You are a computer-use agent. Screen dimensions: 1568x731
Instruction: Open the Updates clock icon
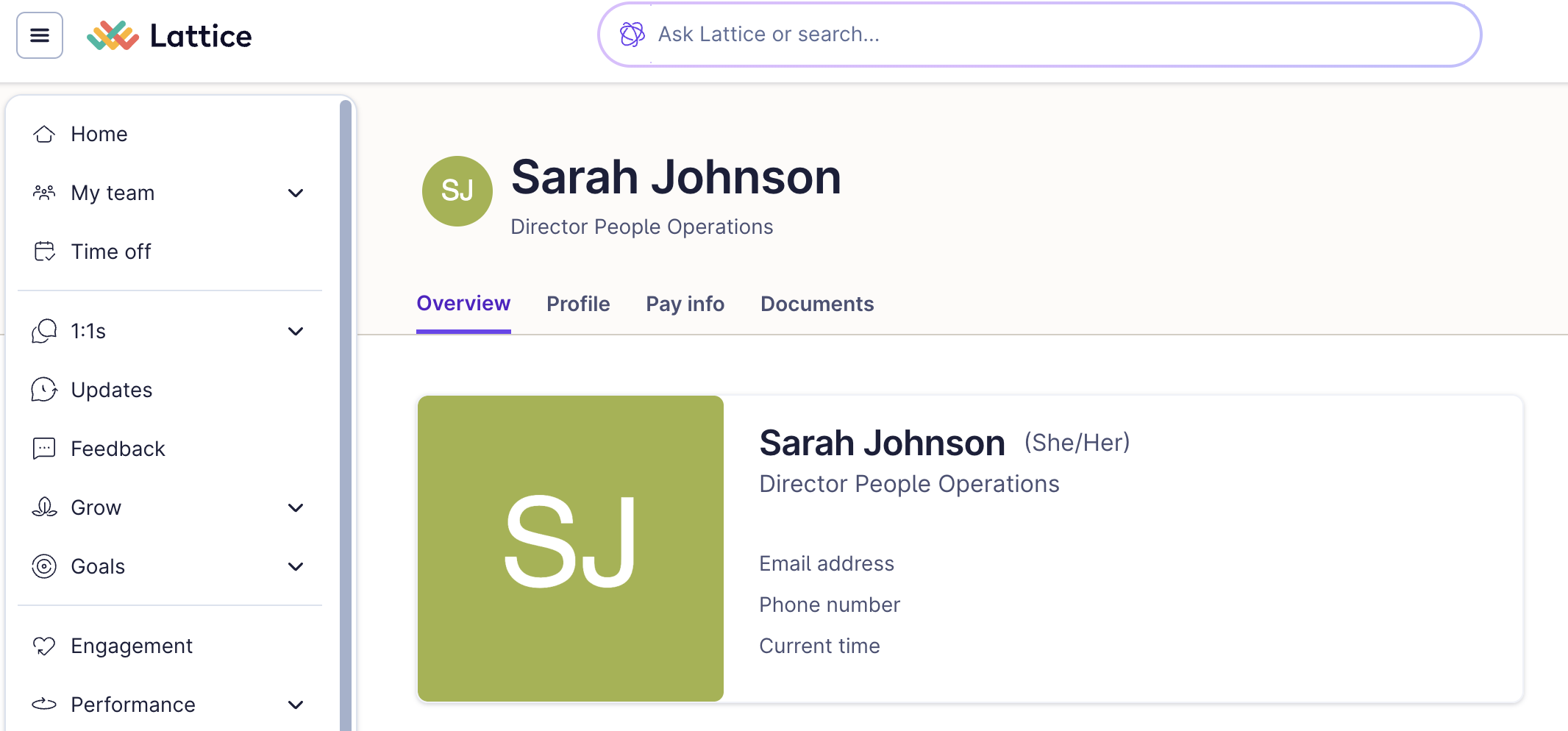coord(45,390)
